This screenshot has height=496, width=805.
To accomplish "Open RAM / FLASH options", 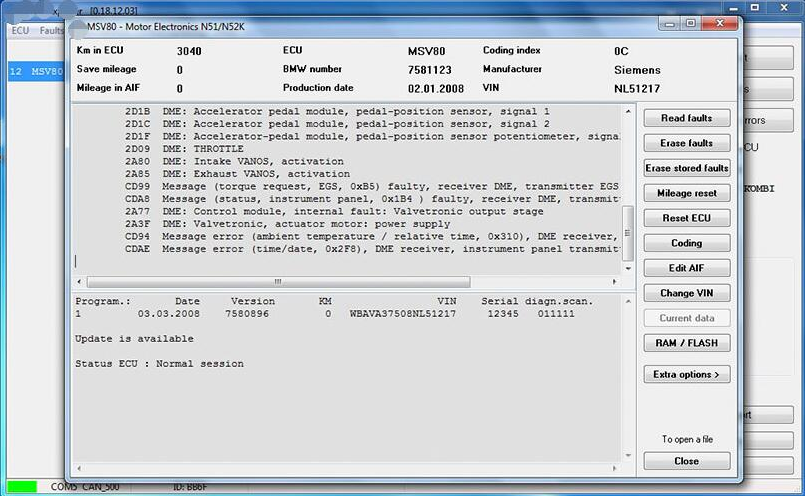I will pyautogui.click(x=686, y=343).
